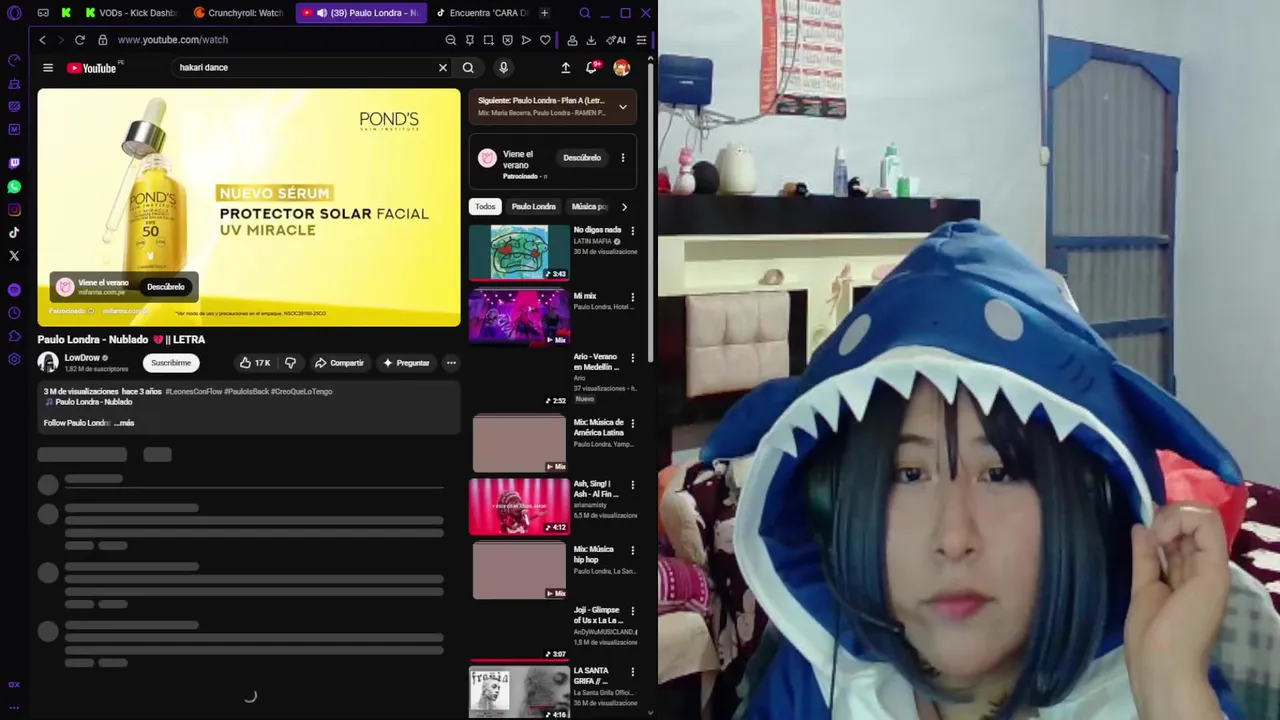This screenshot has height=720, width=1280.
Task: Open YouTube account avatar menu
Action: pos(622,68)
